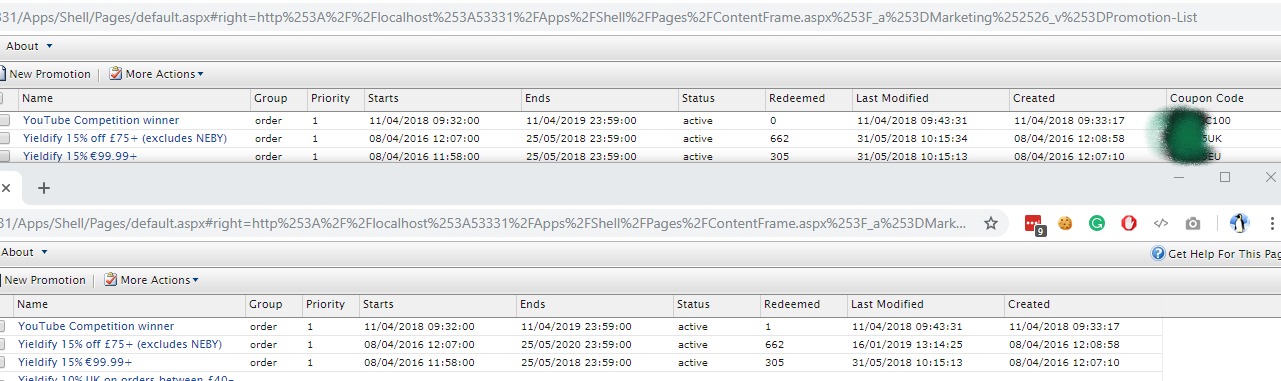The image size is (1281, 381).
Task: Tick checkbox for Yieldify 15% off £75+ in upper list
Action: pyautogui.click(x=3, y=139)
